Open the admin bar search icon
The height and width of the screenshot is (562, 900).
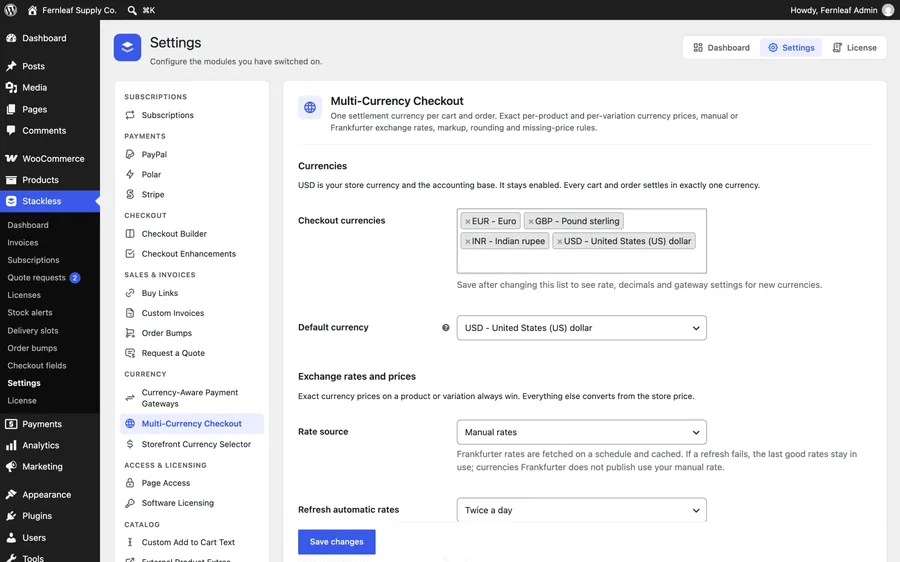point(132,10)
